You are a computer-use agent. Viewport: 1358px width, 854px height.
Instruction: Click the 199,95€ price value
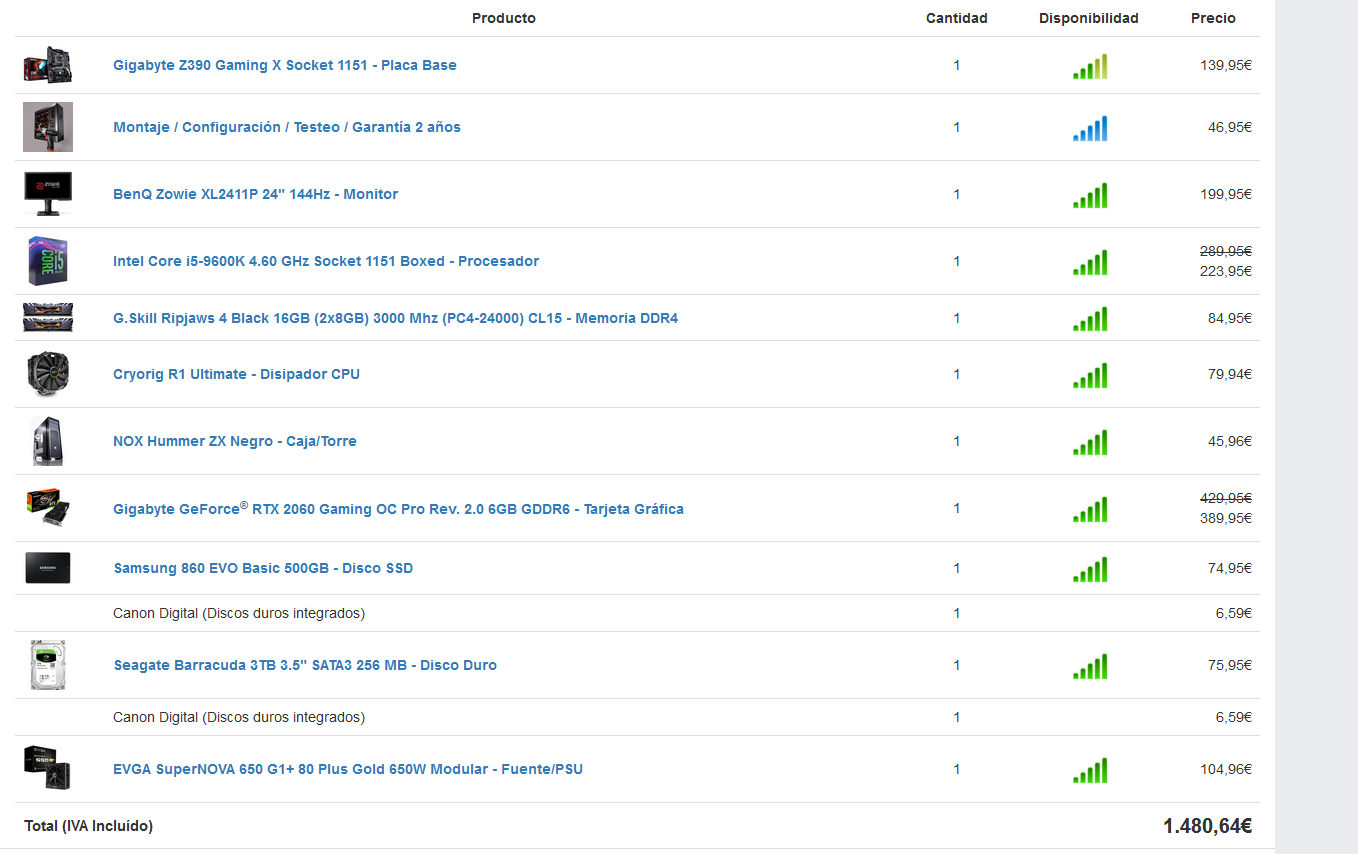[x=1226, y=194]
